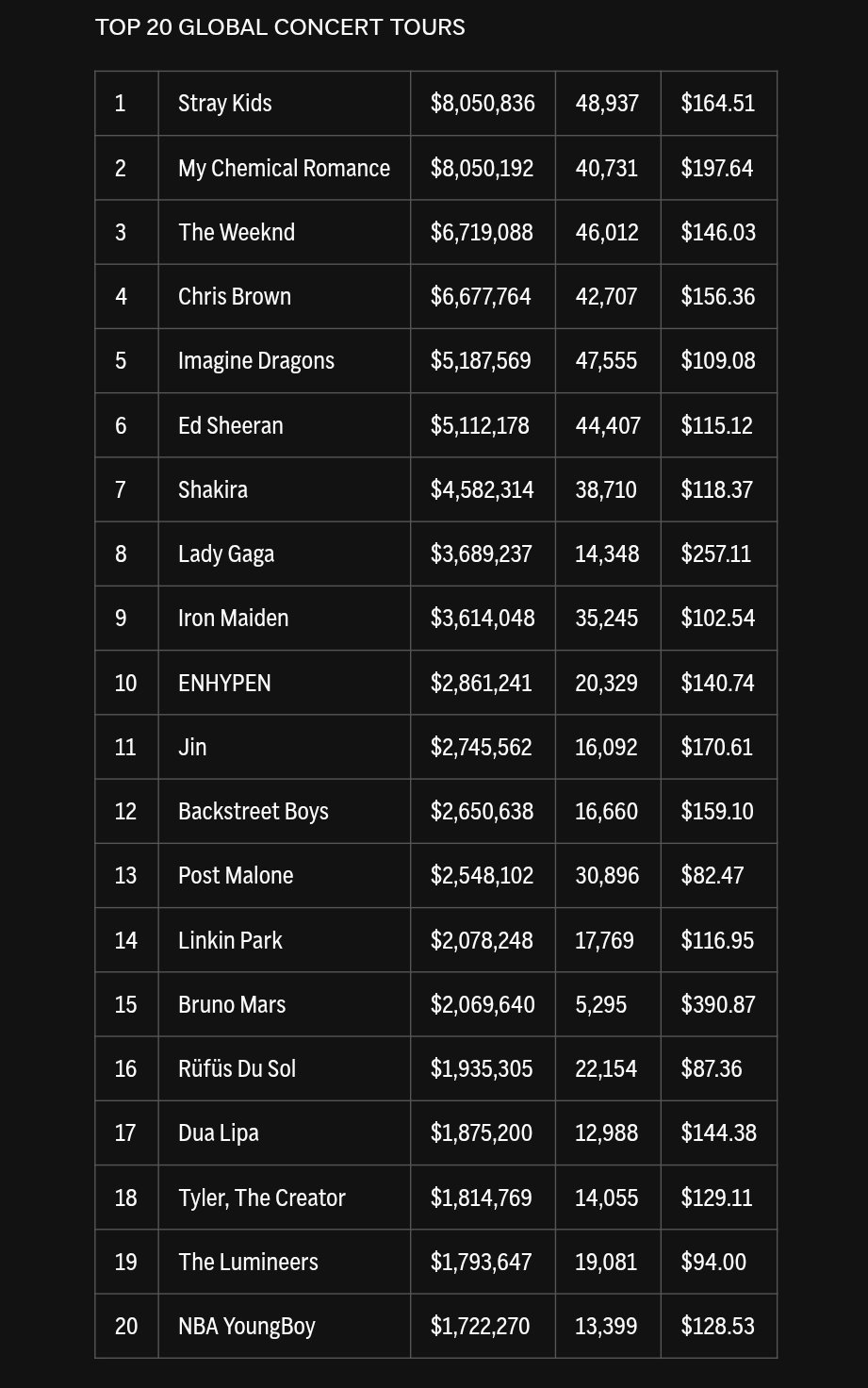The width and height of the screenshot is (868, 1388).
Task: Click Lady Gaga's $257.11 ticket price
Action: (716, 554)
